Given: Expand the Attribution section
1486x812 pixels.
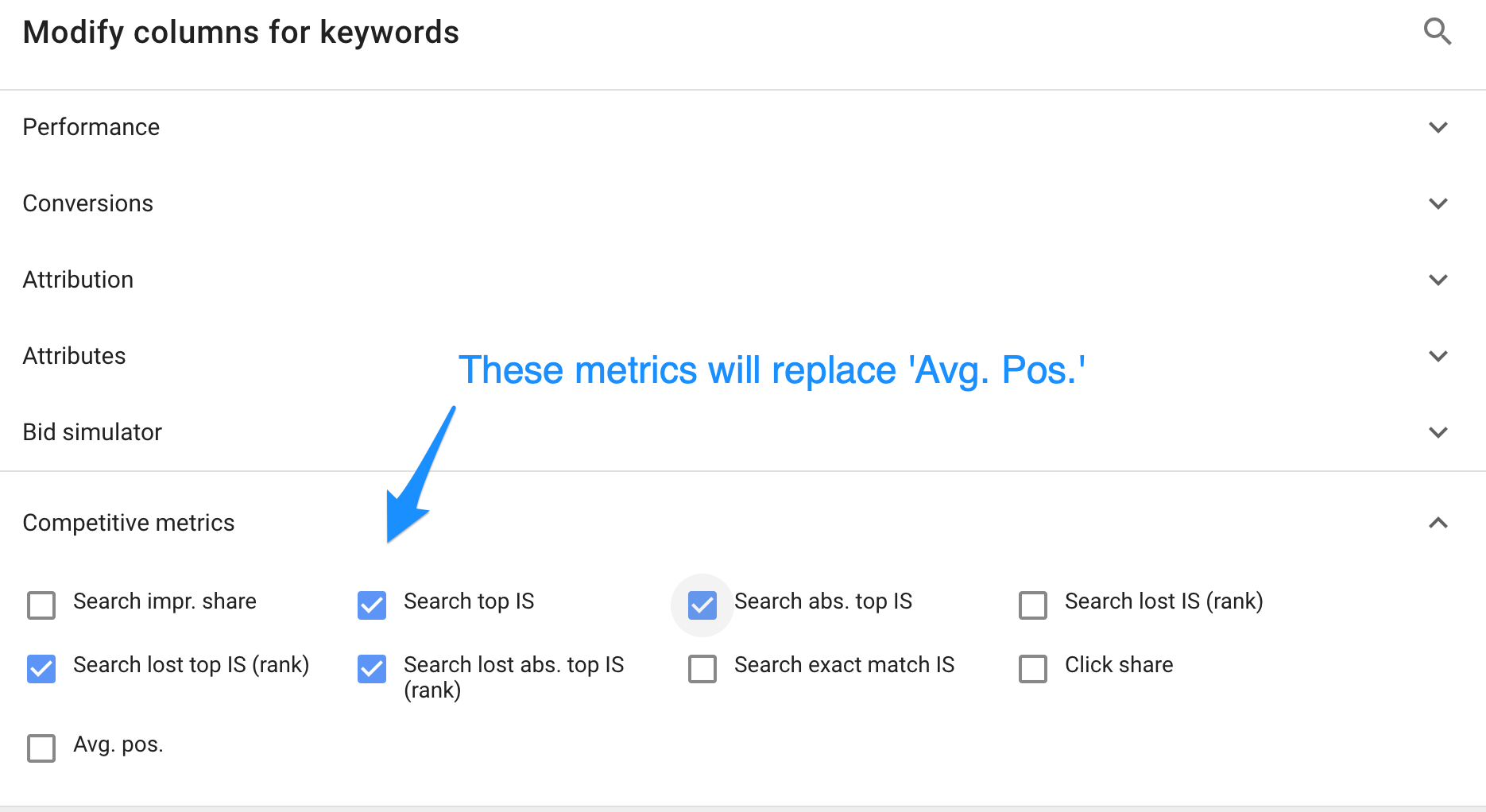Looking at the screenshot, I should [x=1438, y=280].
